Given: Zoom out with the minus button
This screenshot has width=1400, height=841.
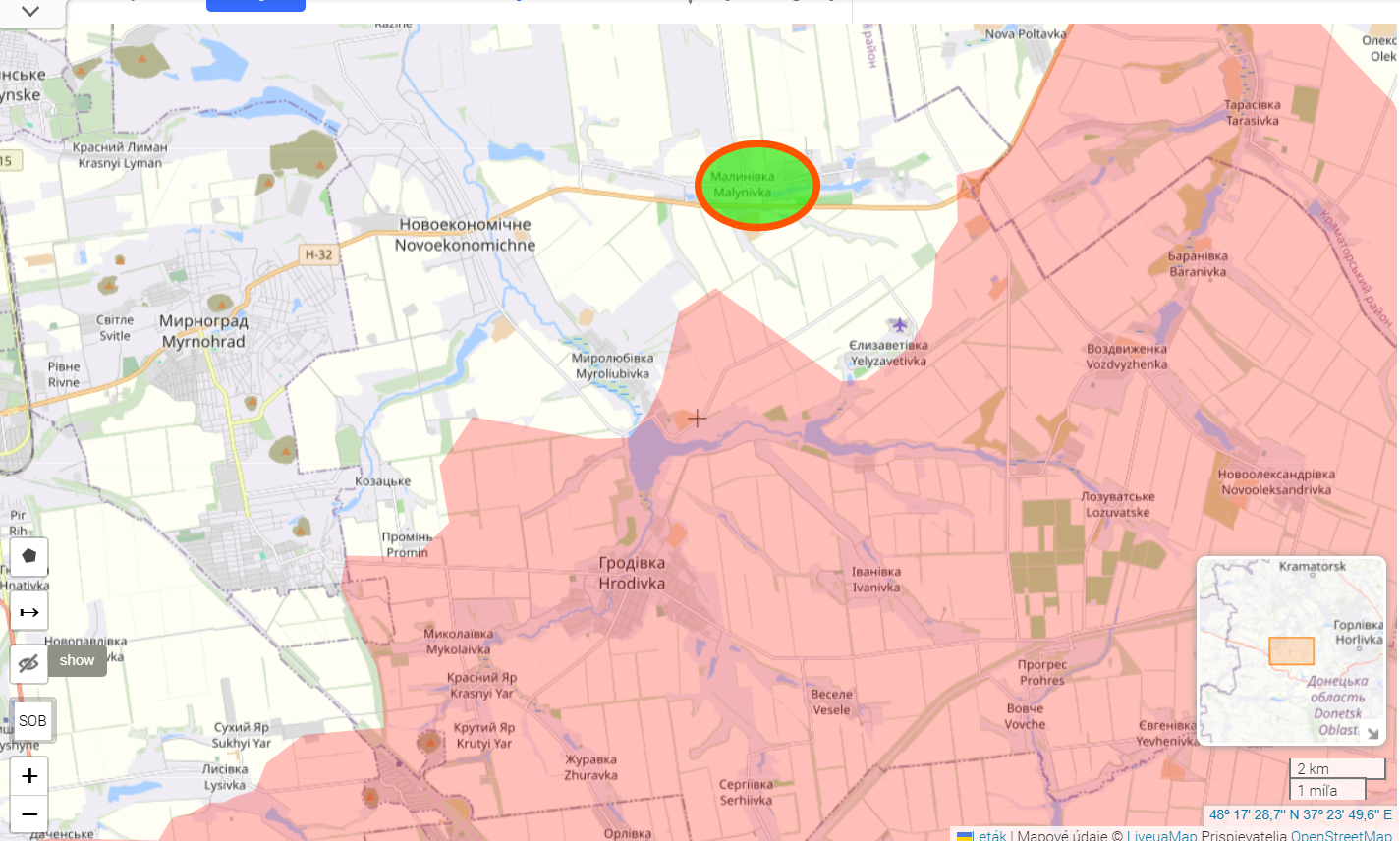Looking at the screenshot, I should pos(29,814).
